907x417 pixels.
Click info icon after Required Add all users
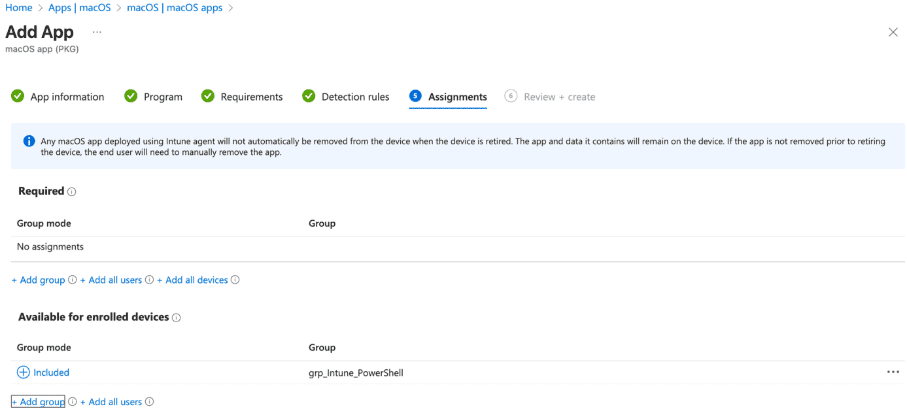[149, 280]
